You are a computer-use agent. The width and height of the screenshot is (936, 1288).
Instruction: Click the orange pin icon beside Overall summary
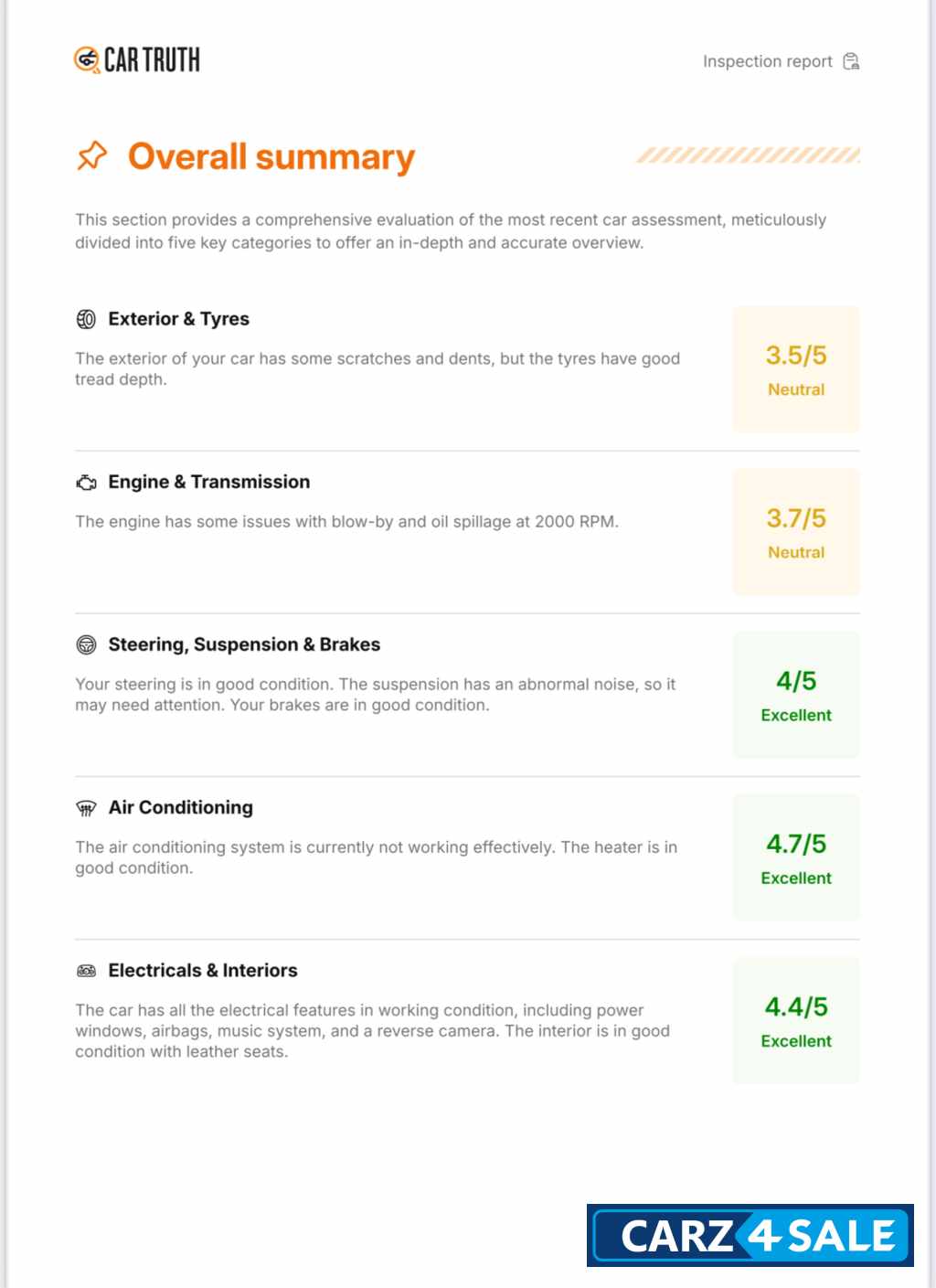click(x=91, y=156)
